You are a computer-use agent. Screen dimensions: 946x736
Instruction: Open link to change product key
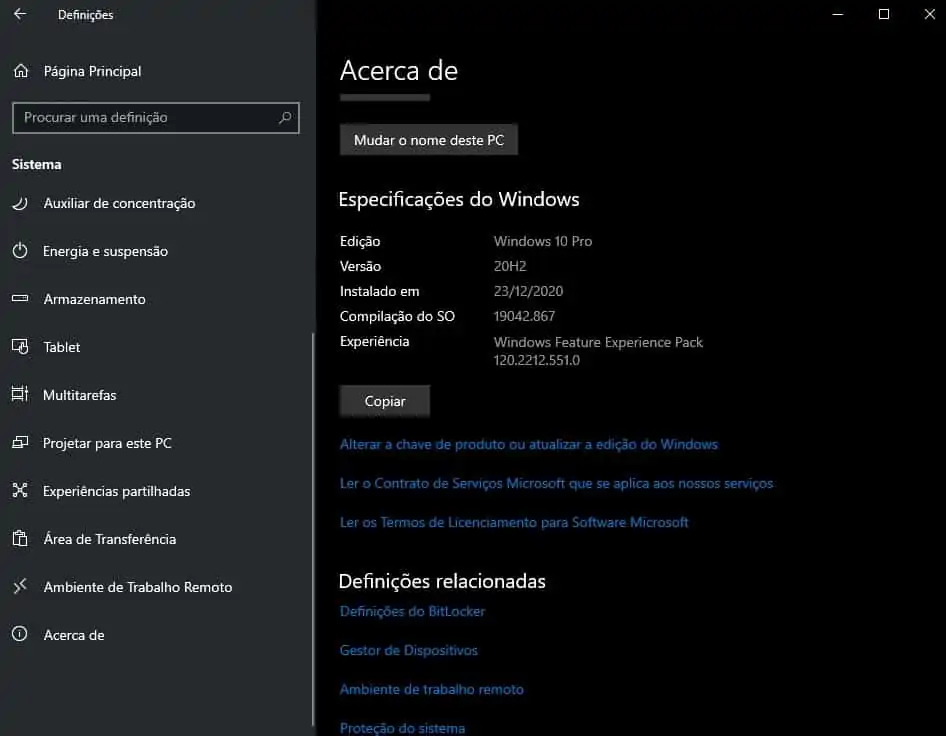528,444
